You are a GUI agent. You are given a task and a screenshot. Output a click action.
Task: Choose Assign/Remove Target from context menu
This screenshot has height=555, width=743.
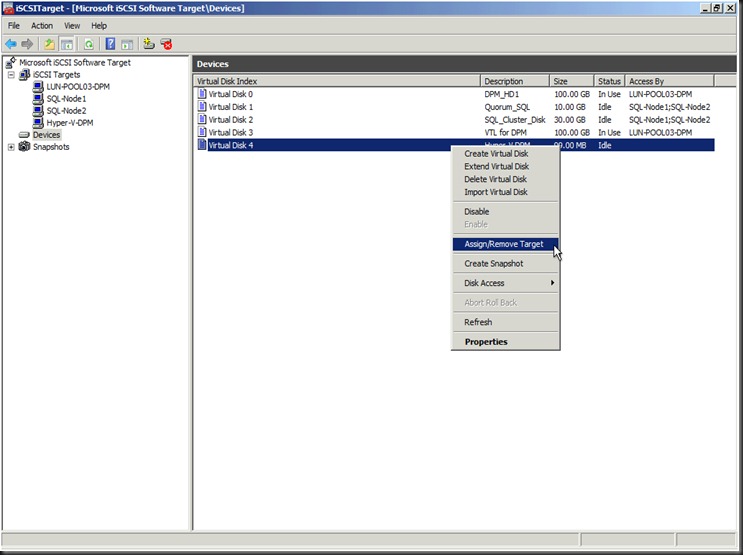504,244
